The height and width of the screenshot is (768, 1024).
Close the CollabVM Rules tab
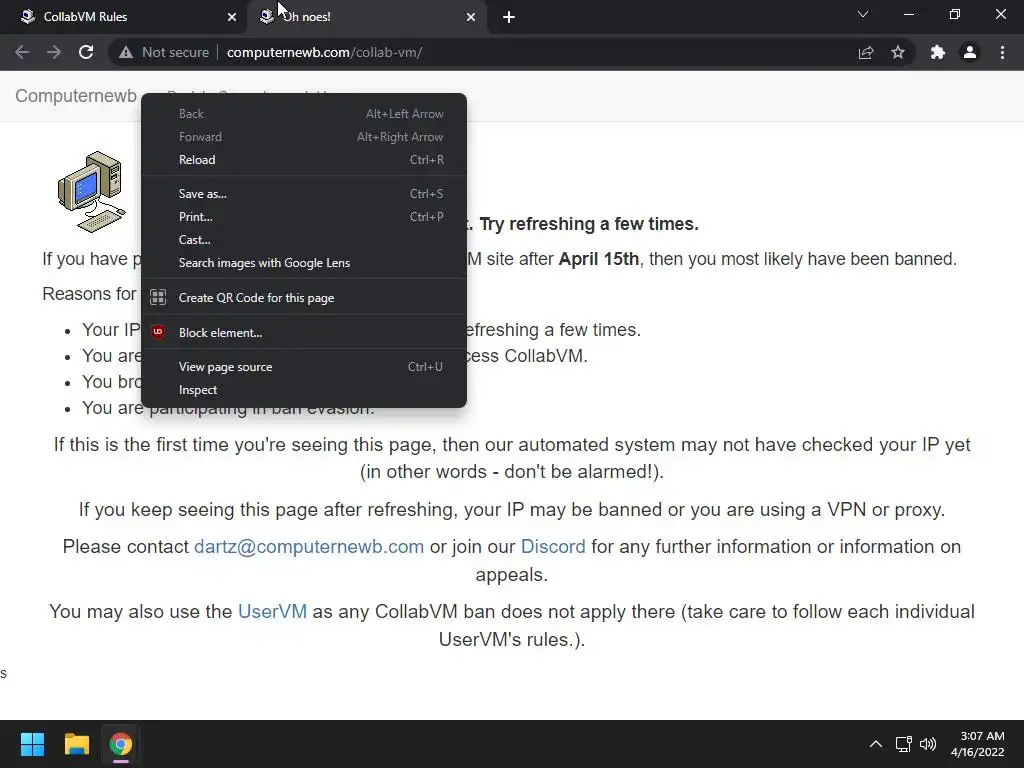232,17
